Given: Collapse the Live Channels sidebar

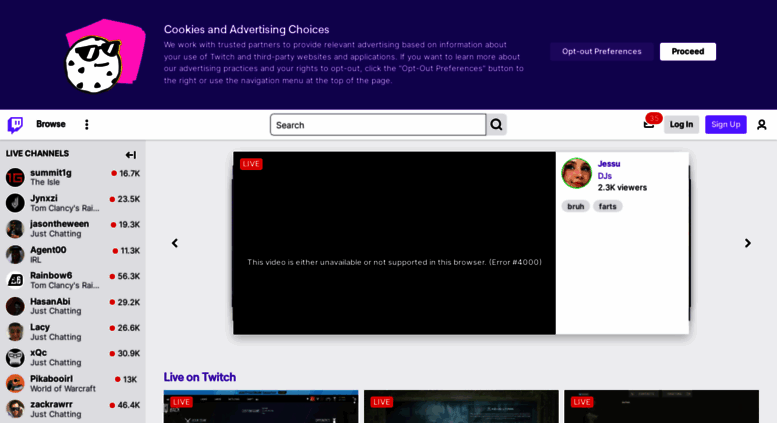Looking at the screenshot, I should (x=131, y=155).
